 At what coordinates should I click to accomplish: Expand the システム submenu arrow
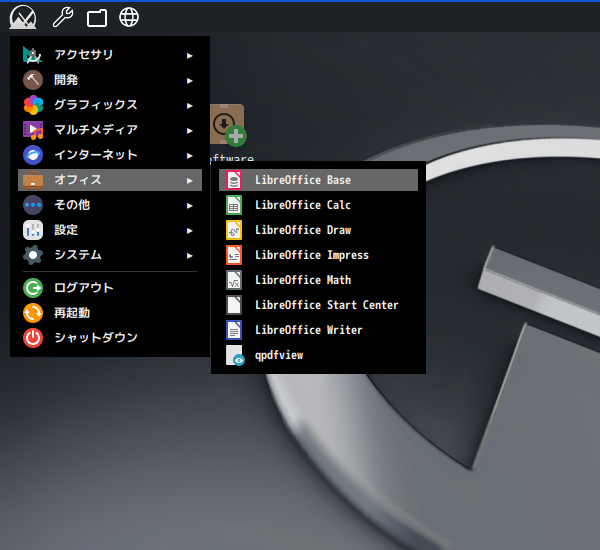pos(189,255)
